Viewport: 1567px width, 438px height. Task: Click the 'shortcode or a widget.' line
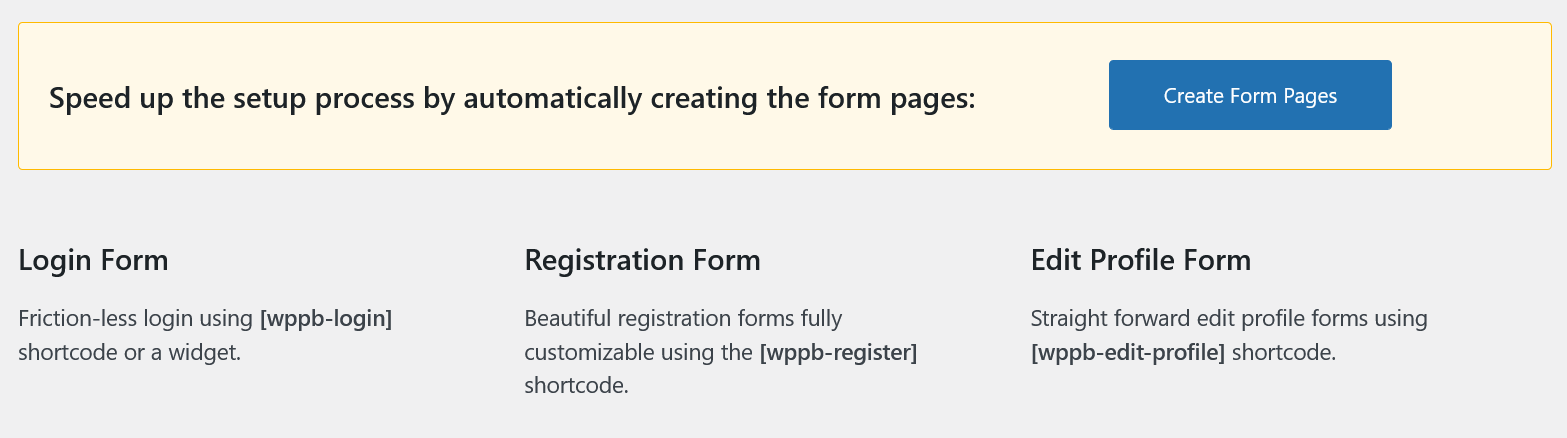point(130,352)
